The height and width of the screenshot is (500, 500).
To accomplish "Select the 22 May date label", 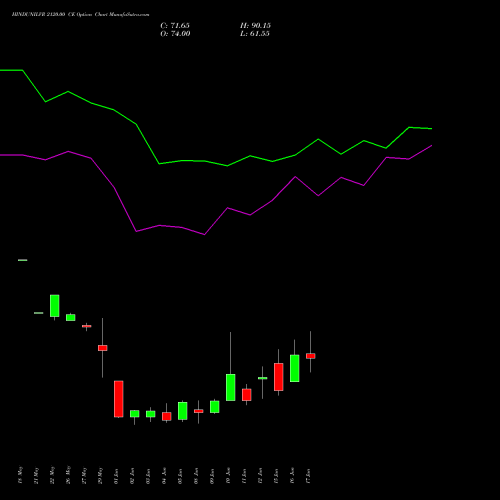I will 52,475.
